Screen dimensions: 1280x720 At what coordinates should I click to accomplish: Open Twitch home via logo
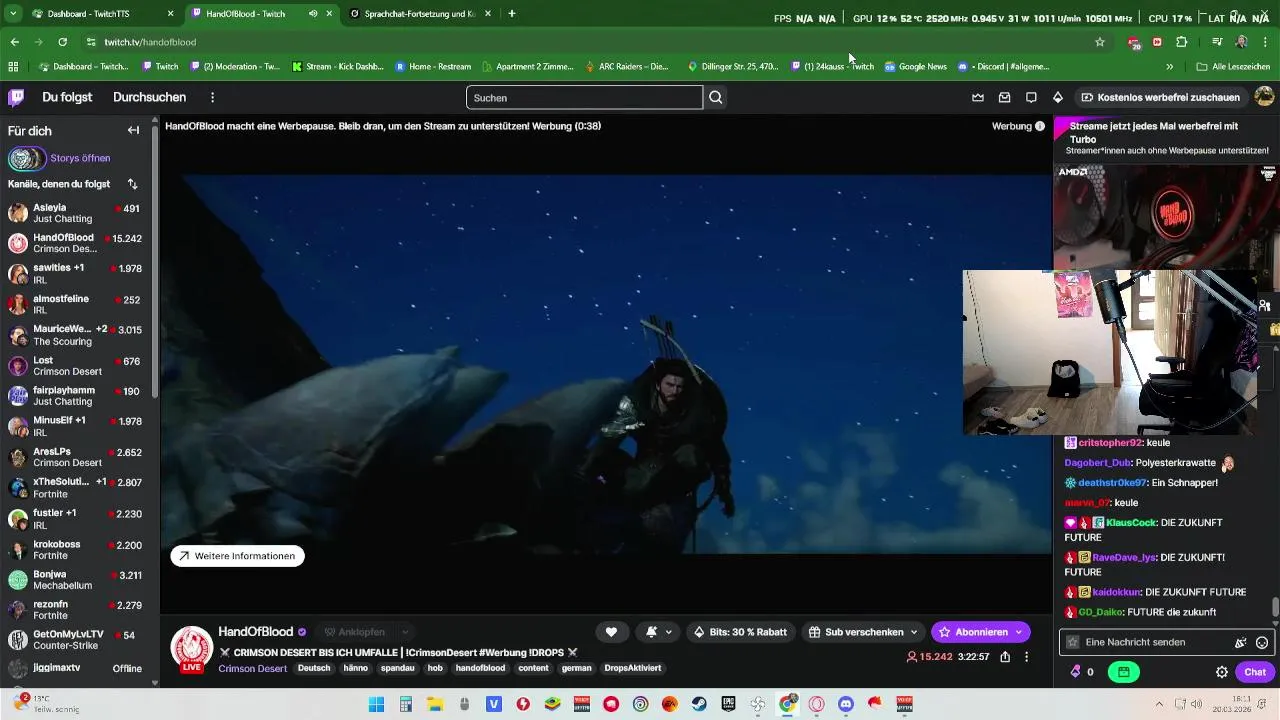pos(16,97)
